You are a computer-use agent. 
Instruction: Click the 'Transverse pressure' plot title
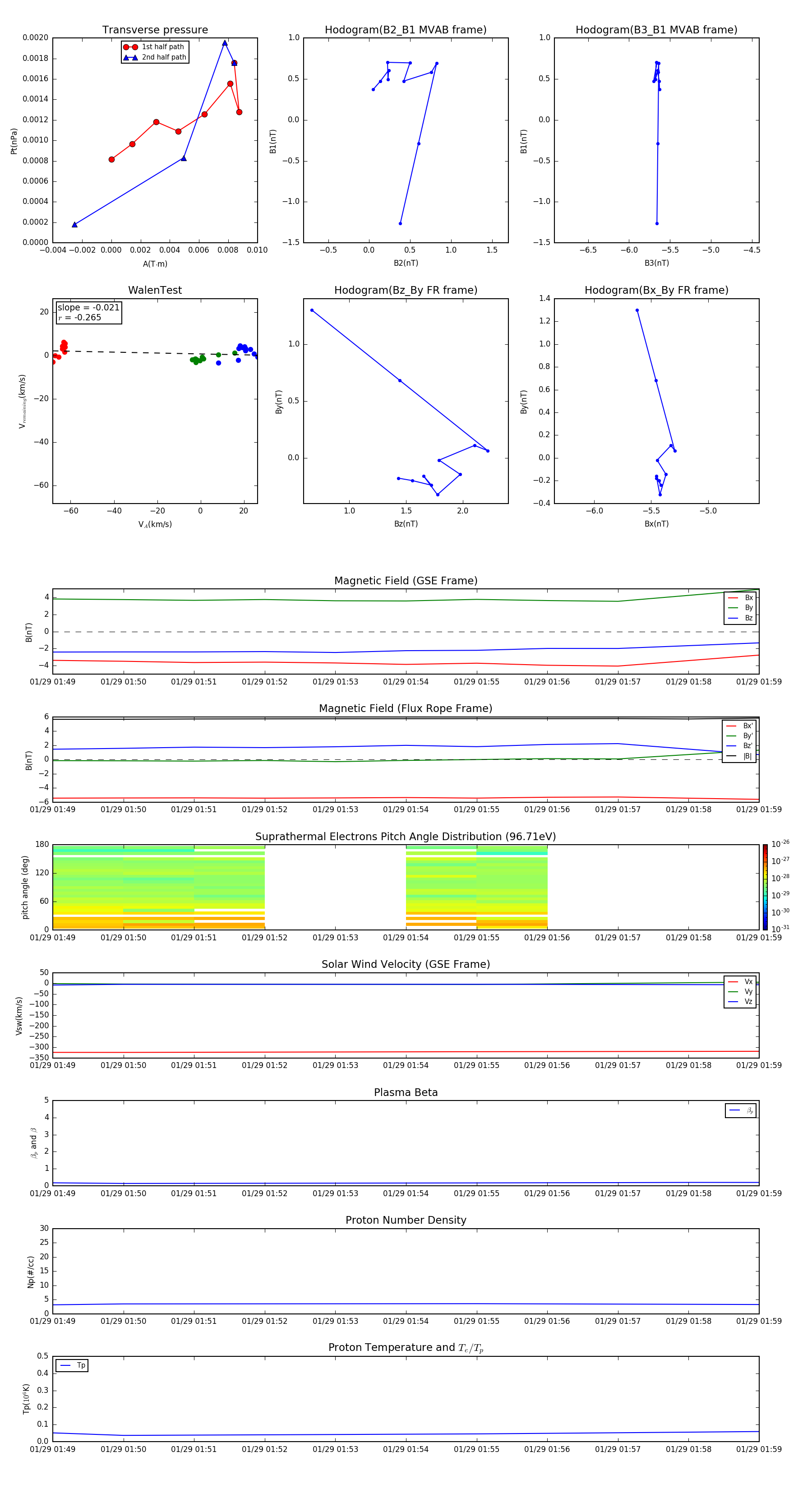click(155, 30)
